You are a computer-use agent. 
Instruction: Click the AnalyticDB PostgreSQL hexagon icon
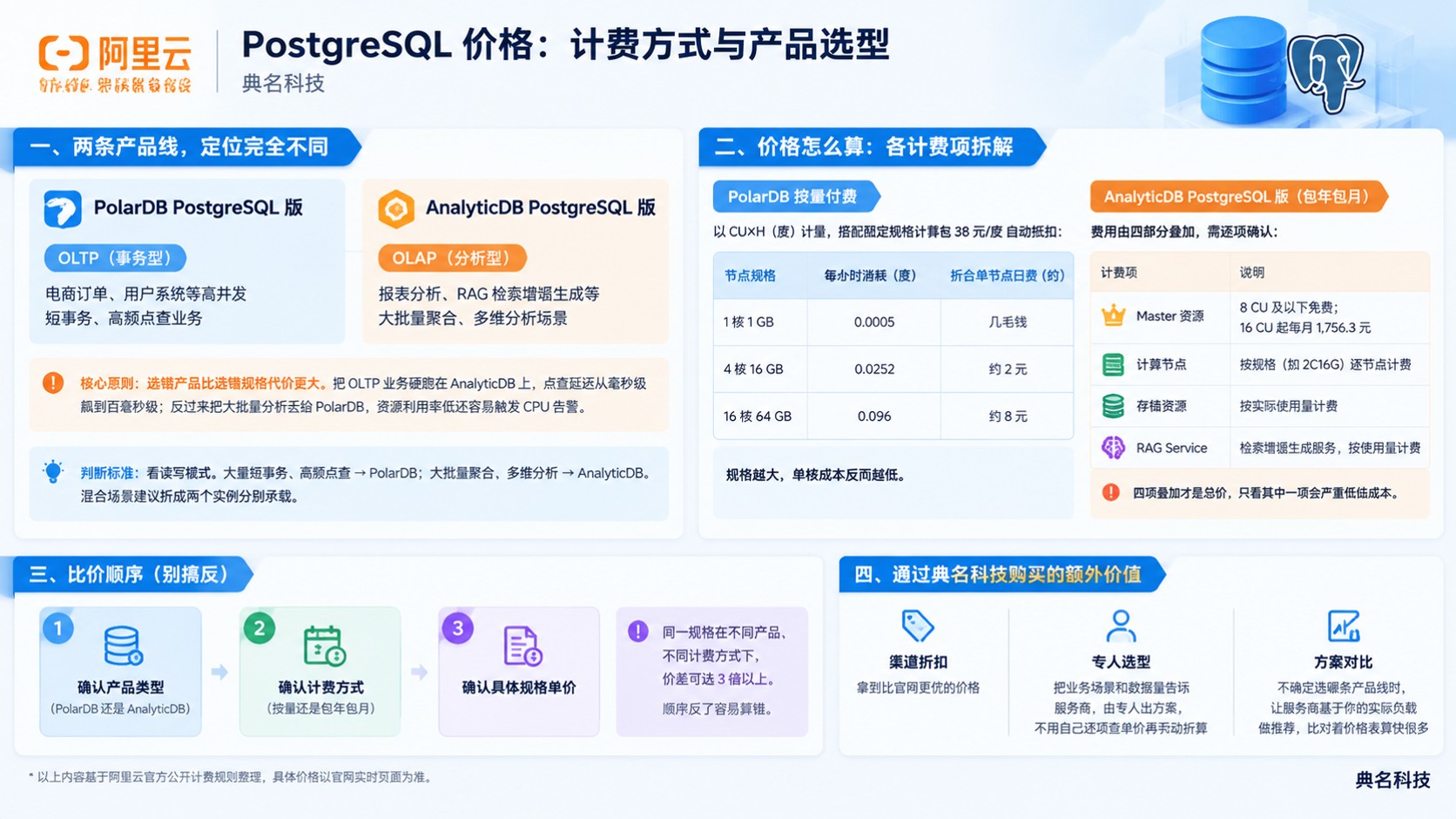pos(396,209)
